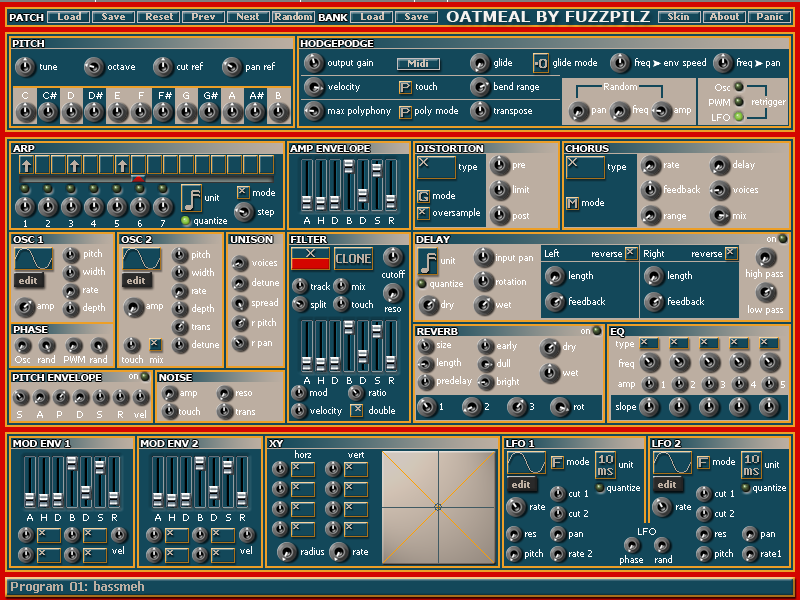Open the Distortion type selector
The image size is (800, 600).
pos(436,167)
